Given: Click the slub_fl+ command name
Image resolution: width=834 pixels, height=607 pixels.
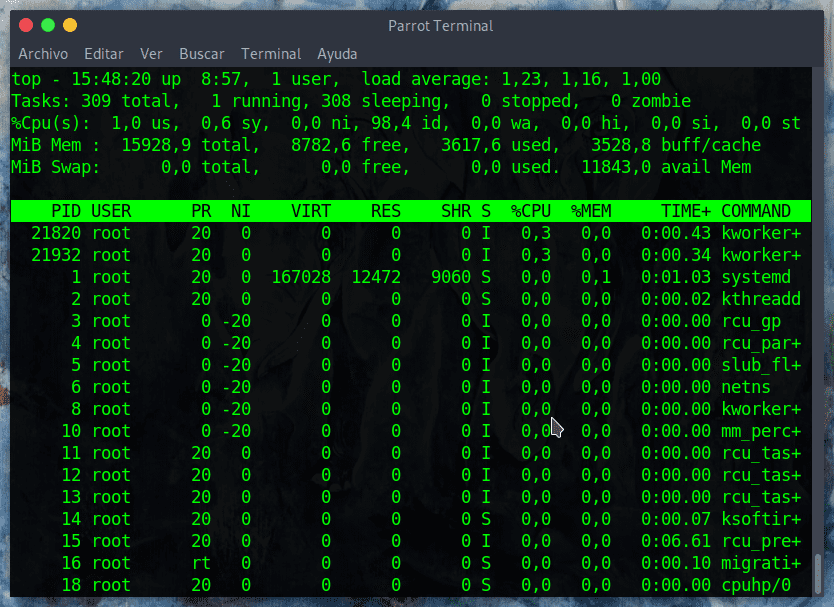Looking at the screenshot, I should (761, 365).
